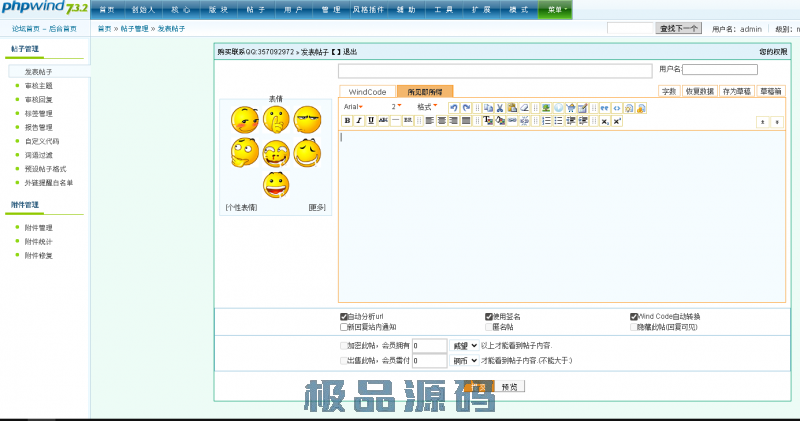Disable Wind Code自动转换 checkbox
The image size is (800, 421).
[x=634, y=316]
